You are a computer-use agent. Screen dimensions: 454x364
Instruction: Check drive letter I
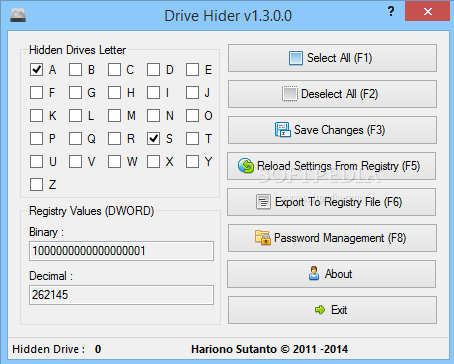[x=153, y=92]
